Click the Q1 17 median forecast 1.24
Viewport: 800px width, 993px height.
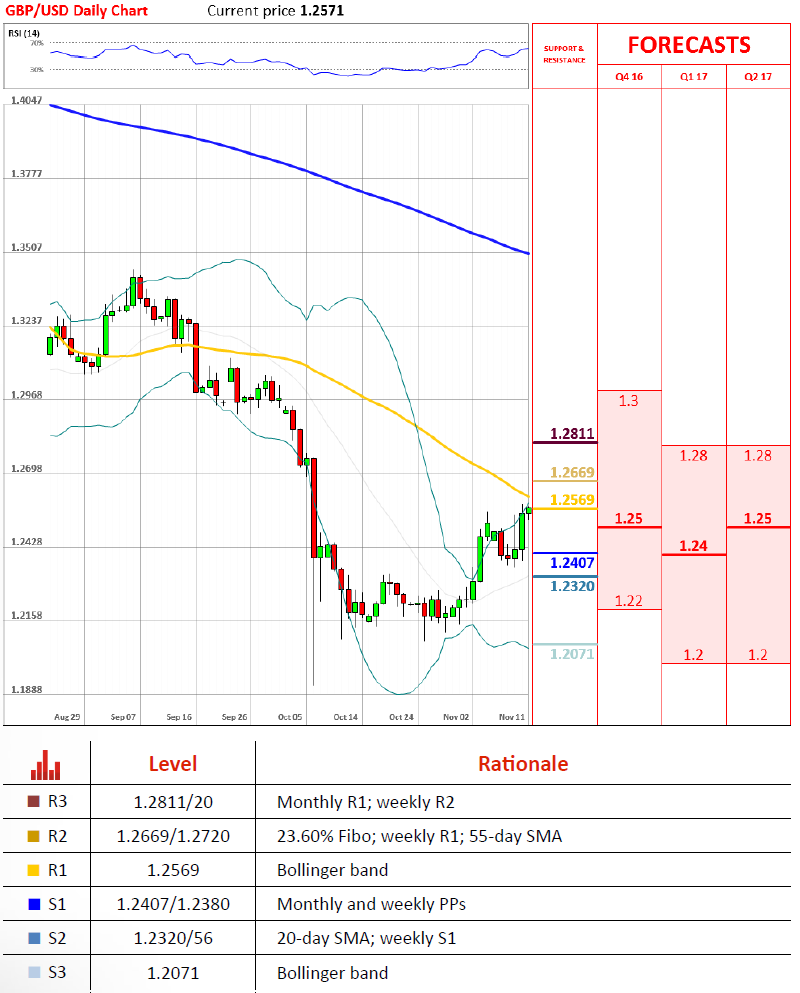coord(694,546)
